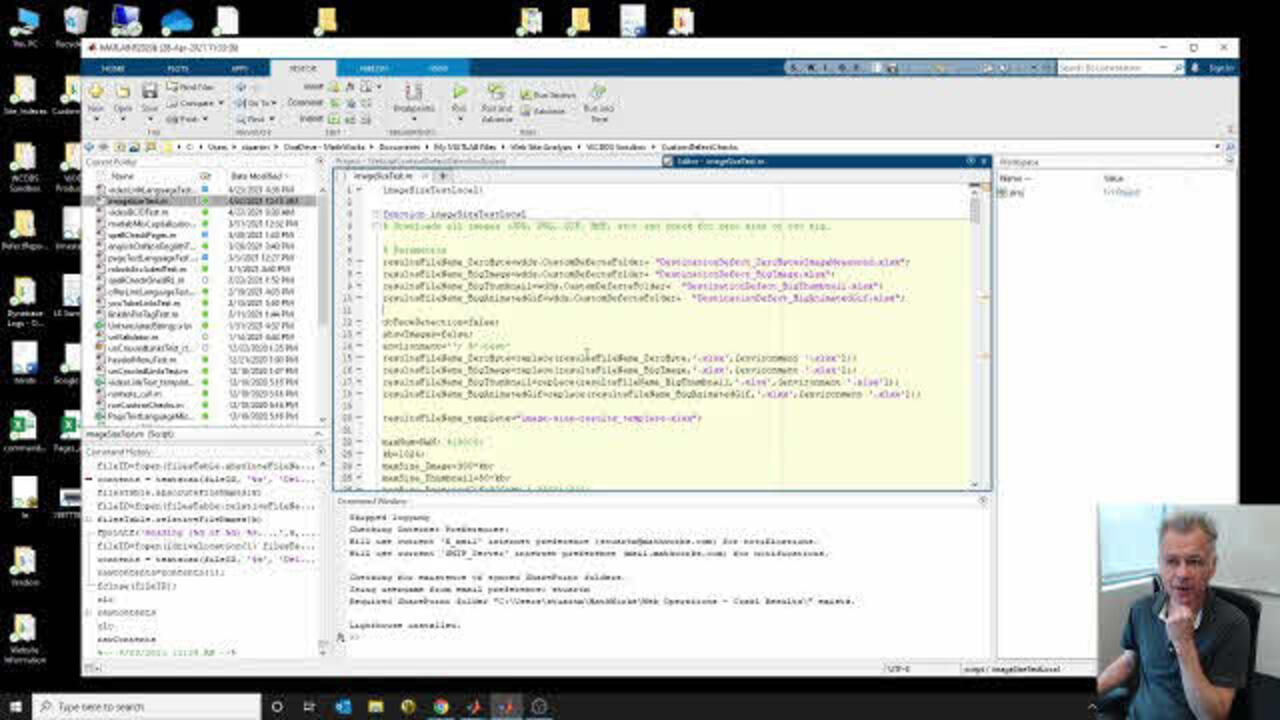Open the Compare dropdown arrow

(x=221, y=103)
